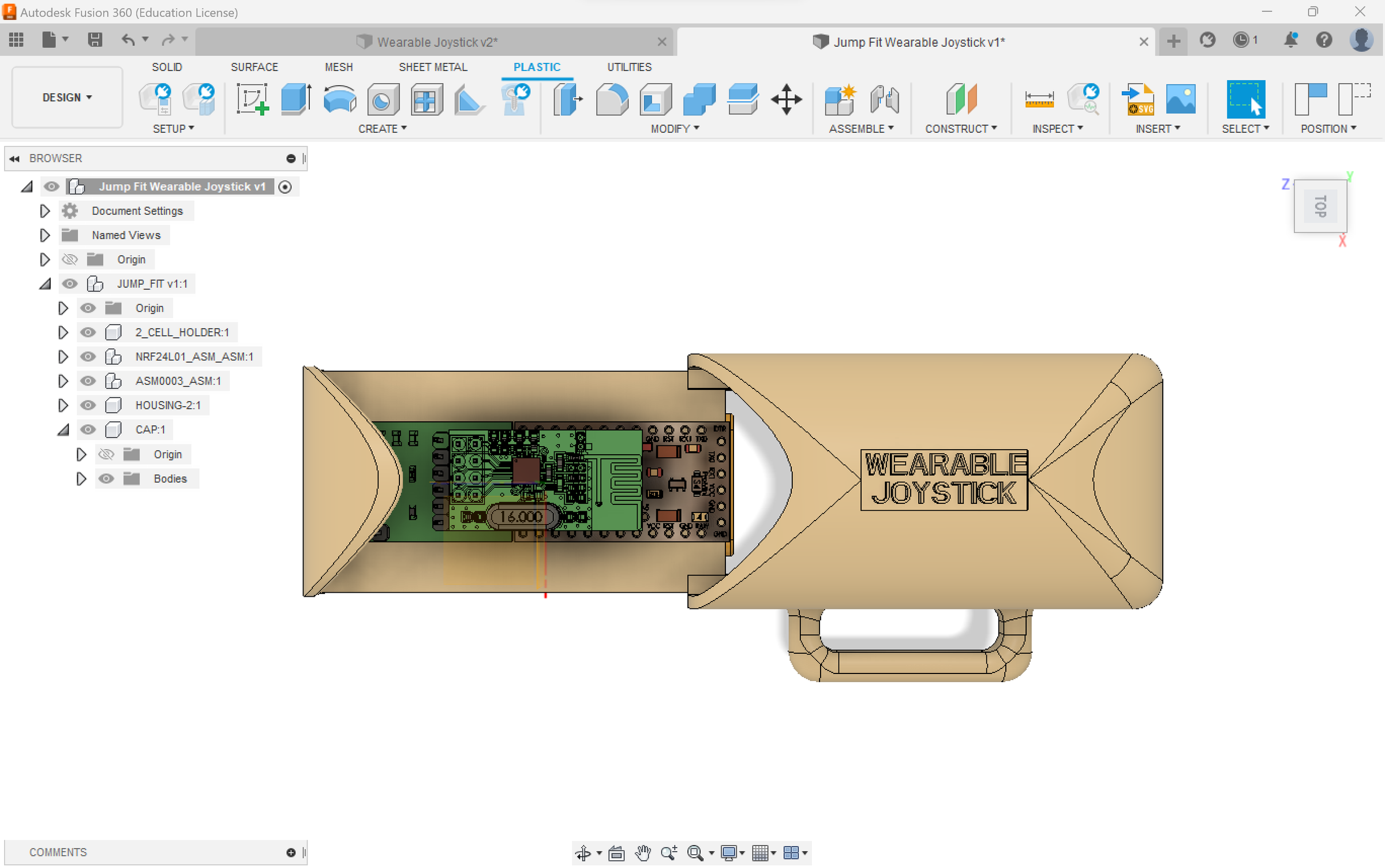Expand the NRF24L01_ASM_ASM:1 tree node
This screenshot has width=1385, height=868.
tap(63, 357)
